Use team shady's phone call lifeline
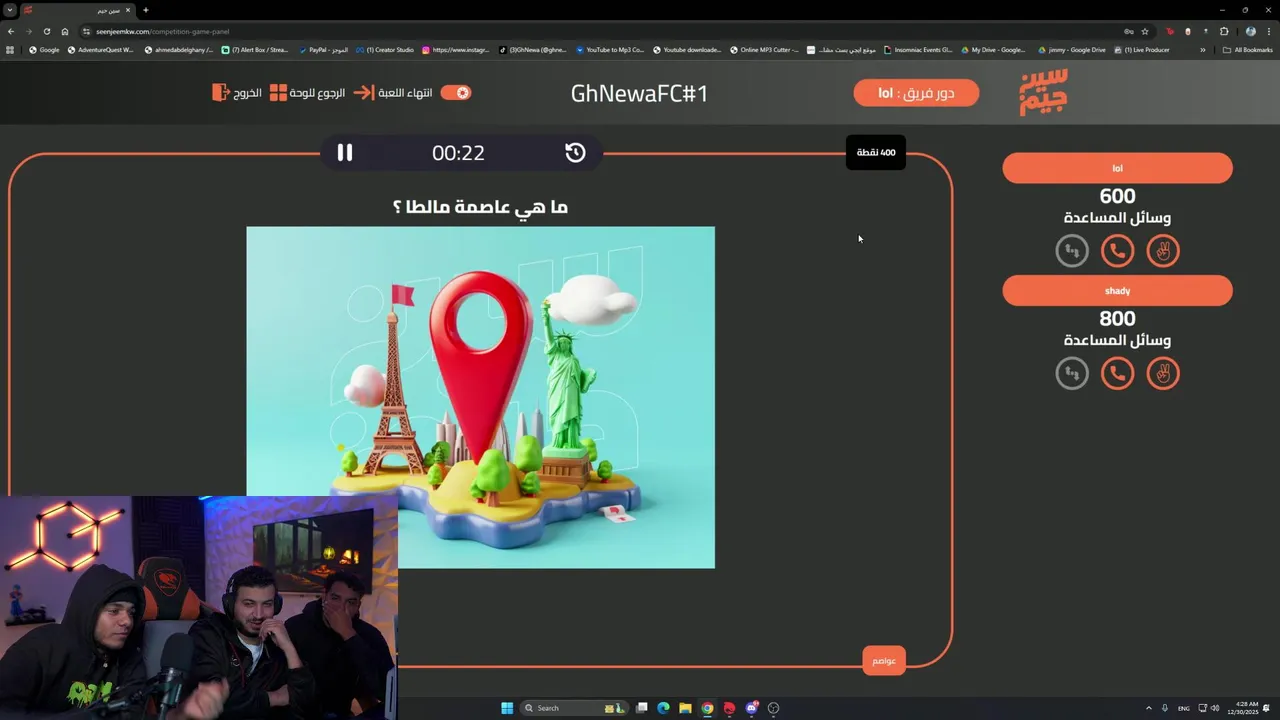This screenshot has height=720, width=1280. (x=1117, y=374)
